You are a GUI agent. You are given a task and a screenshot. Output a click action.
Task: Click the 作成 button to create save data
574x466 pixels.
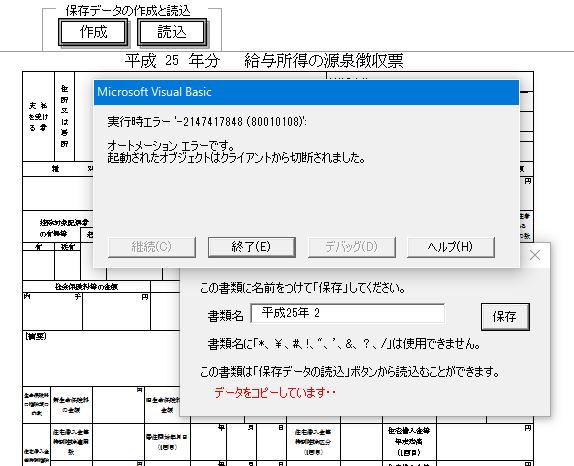93,32
